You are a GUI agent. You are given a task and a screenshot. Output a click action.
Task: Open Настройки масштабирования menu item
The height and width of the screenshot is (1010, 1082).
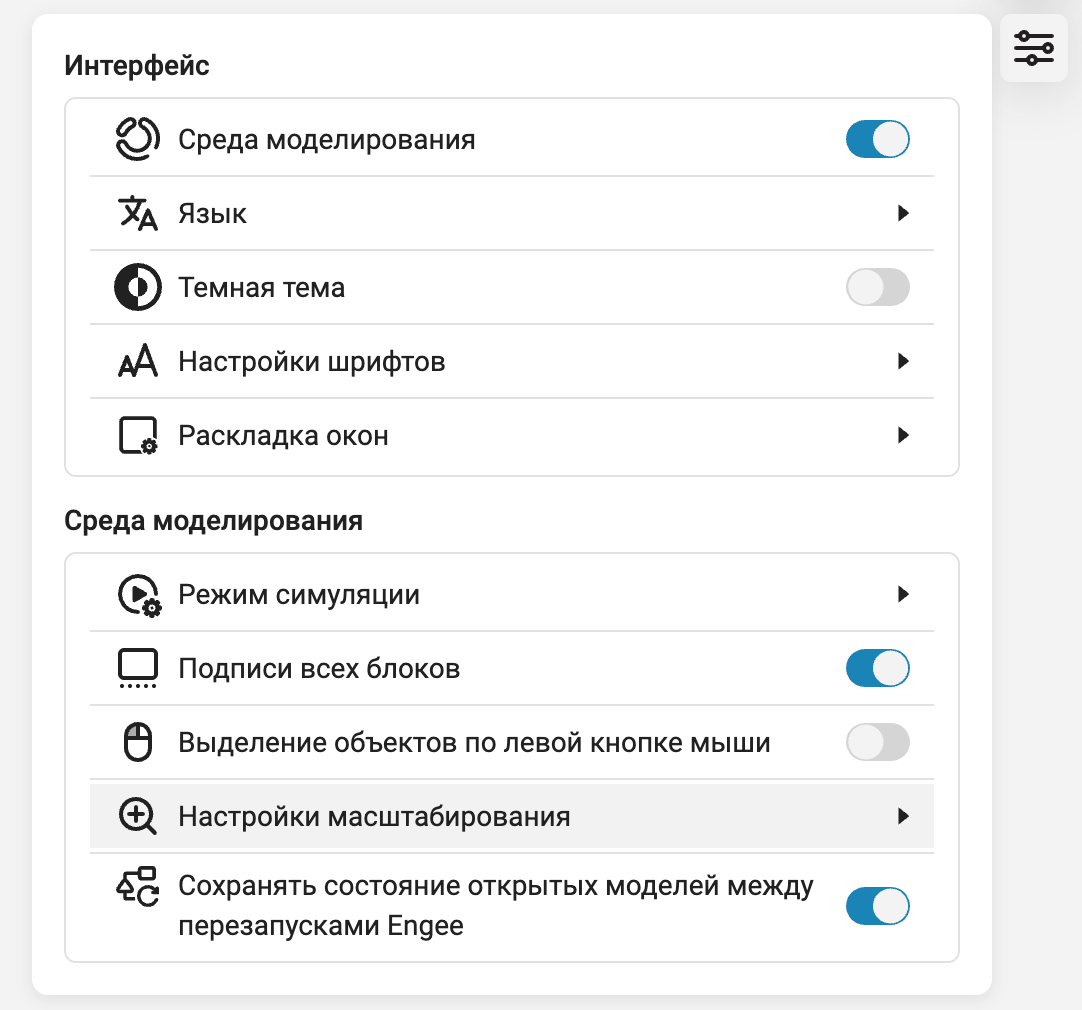point(511,816)
